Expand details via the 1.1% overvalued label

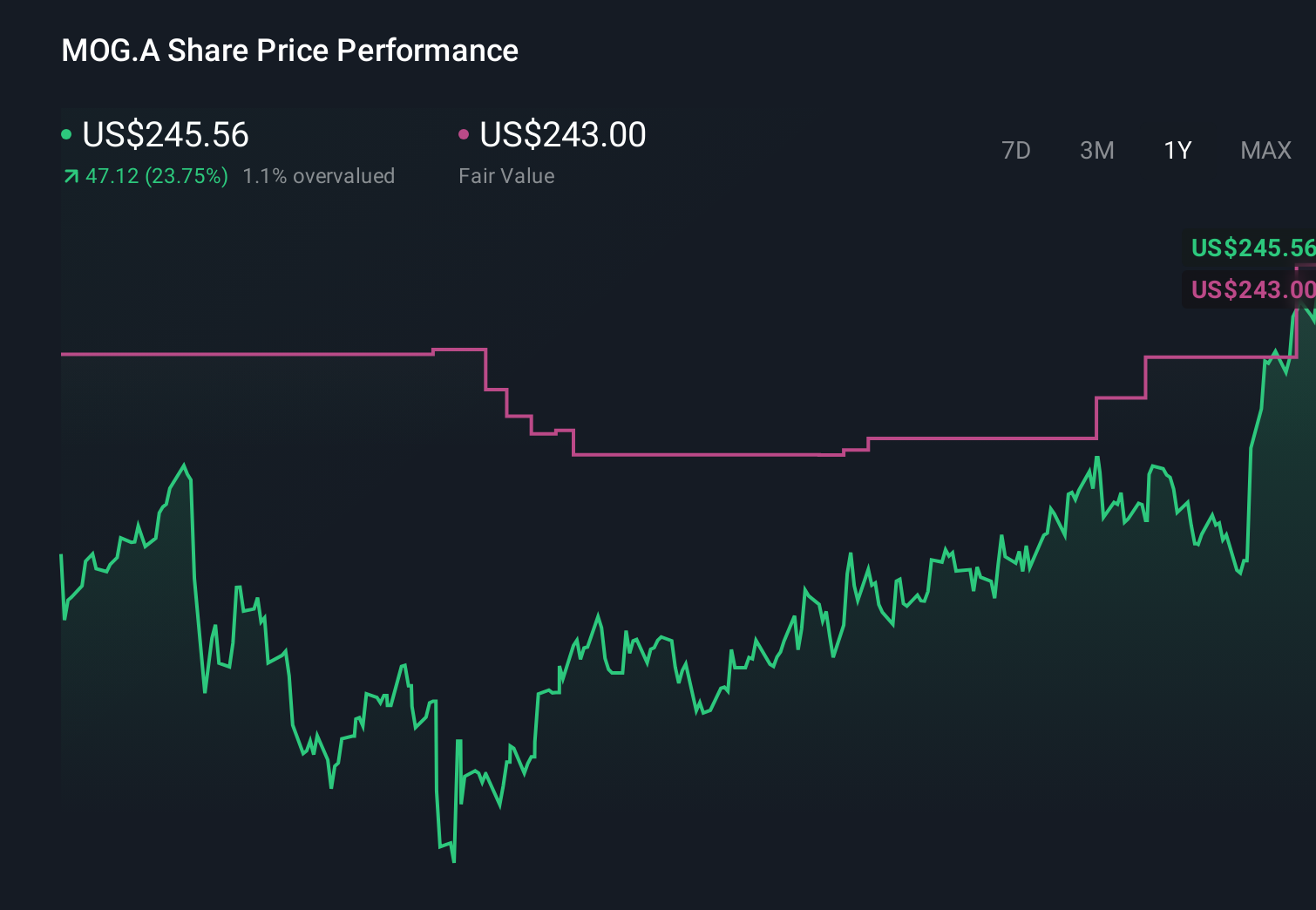pyautogui.click(x=319, y=175)
